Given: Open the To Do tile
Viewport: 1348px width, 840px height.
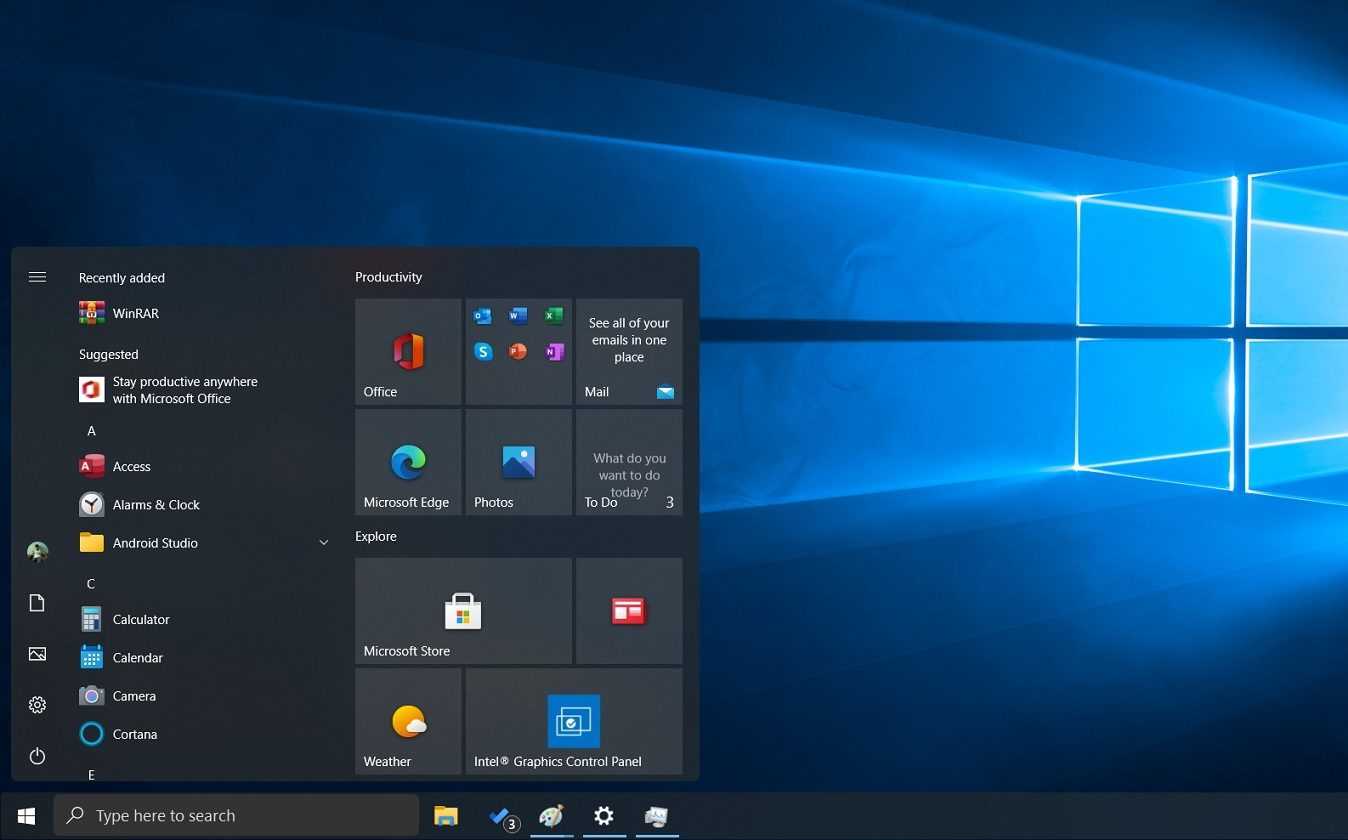Looking at the screenshot, I should coord(629,462).
